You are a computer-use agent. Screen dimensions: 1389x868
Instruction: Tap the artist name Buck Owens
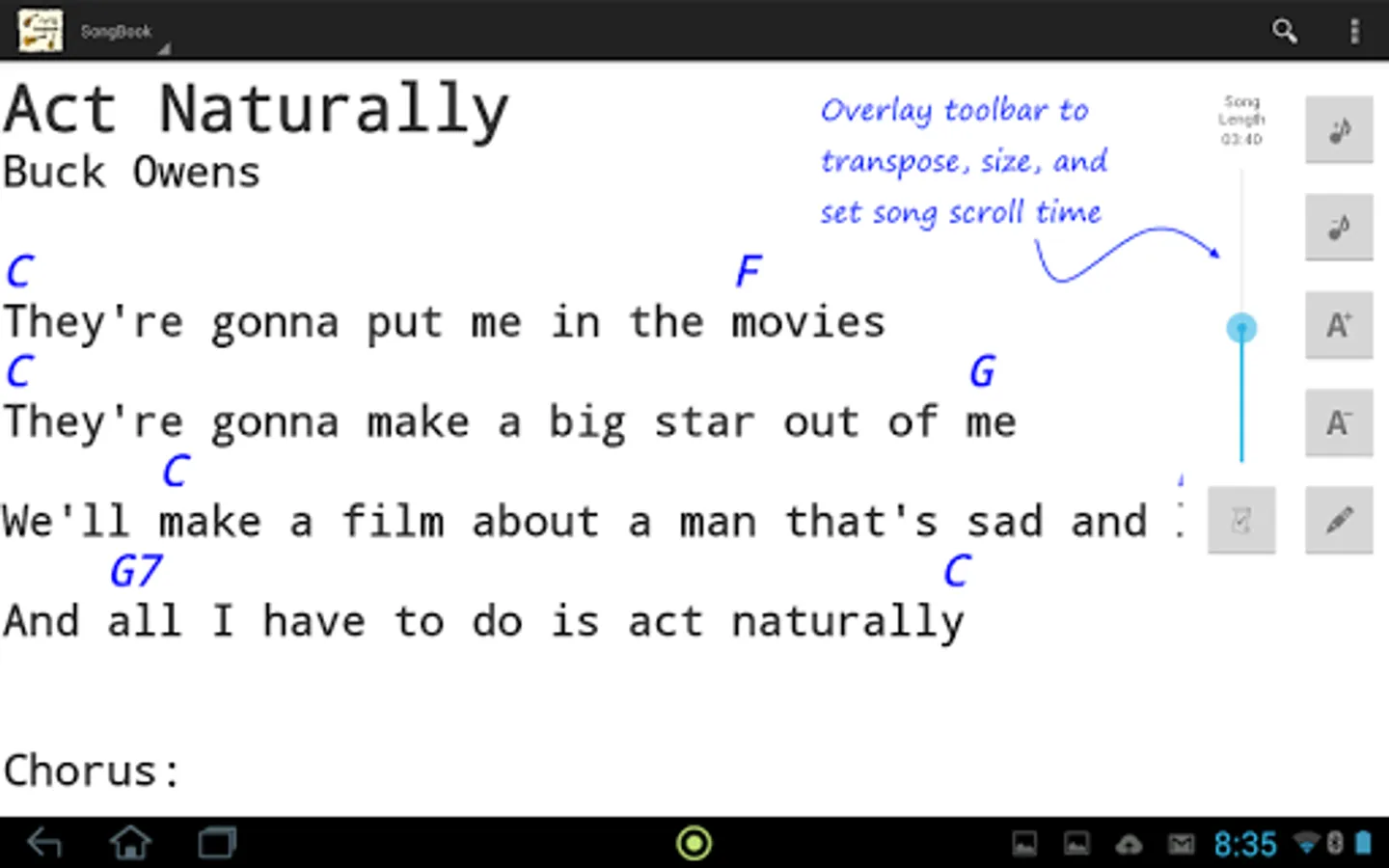(131, 174)
